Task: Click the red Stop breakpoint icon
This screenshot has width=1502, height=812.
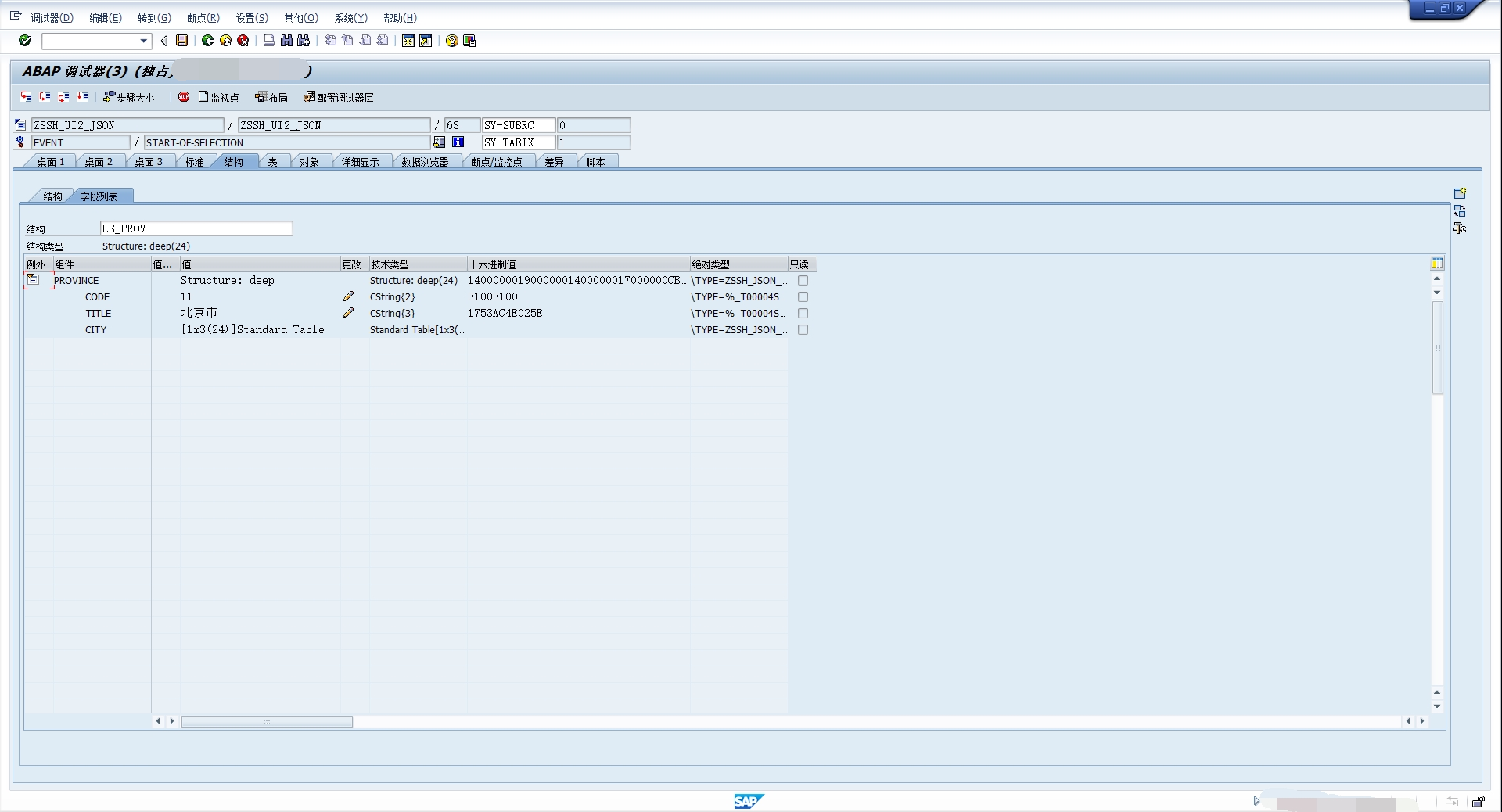Action: pyautogui.click(x=184, y=97)
